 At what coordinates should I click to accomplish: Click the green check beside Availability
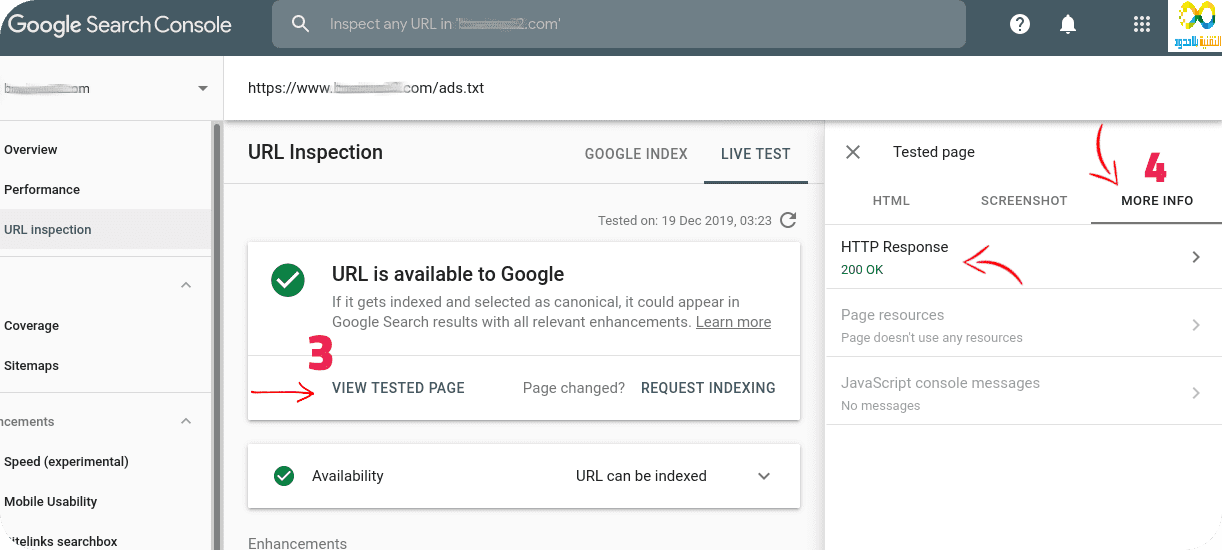coord(283,476)
